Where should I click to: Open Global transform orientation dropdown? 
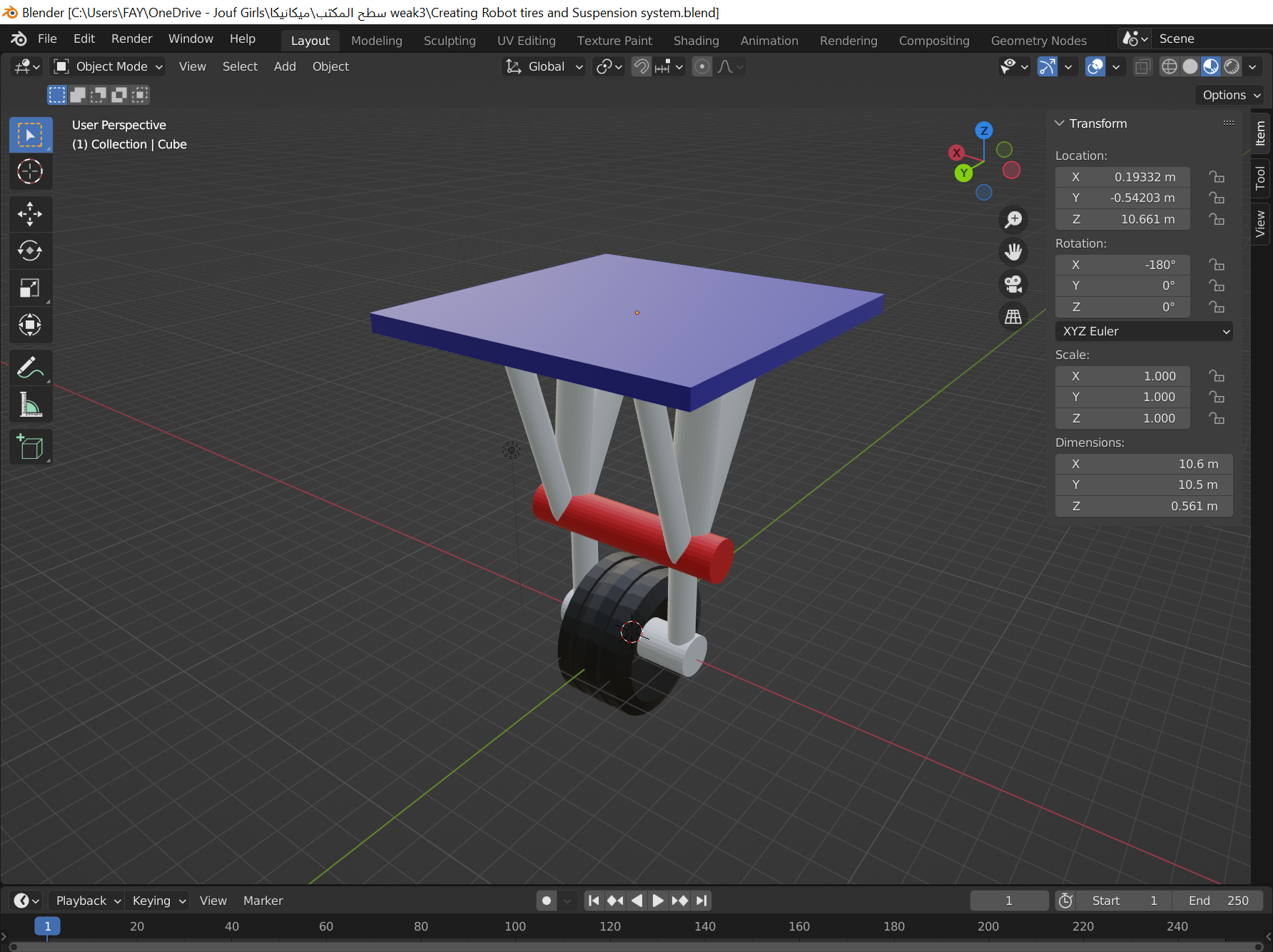point(544,66)
